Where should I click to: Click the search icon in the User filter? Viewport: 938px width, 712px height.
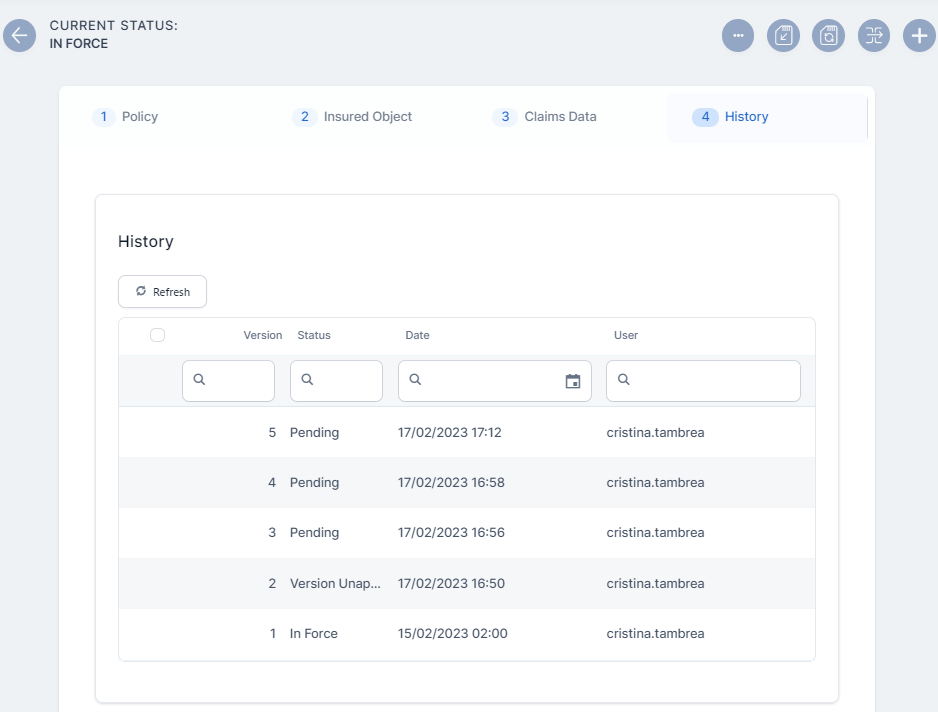[x=624, y=380]
